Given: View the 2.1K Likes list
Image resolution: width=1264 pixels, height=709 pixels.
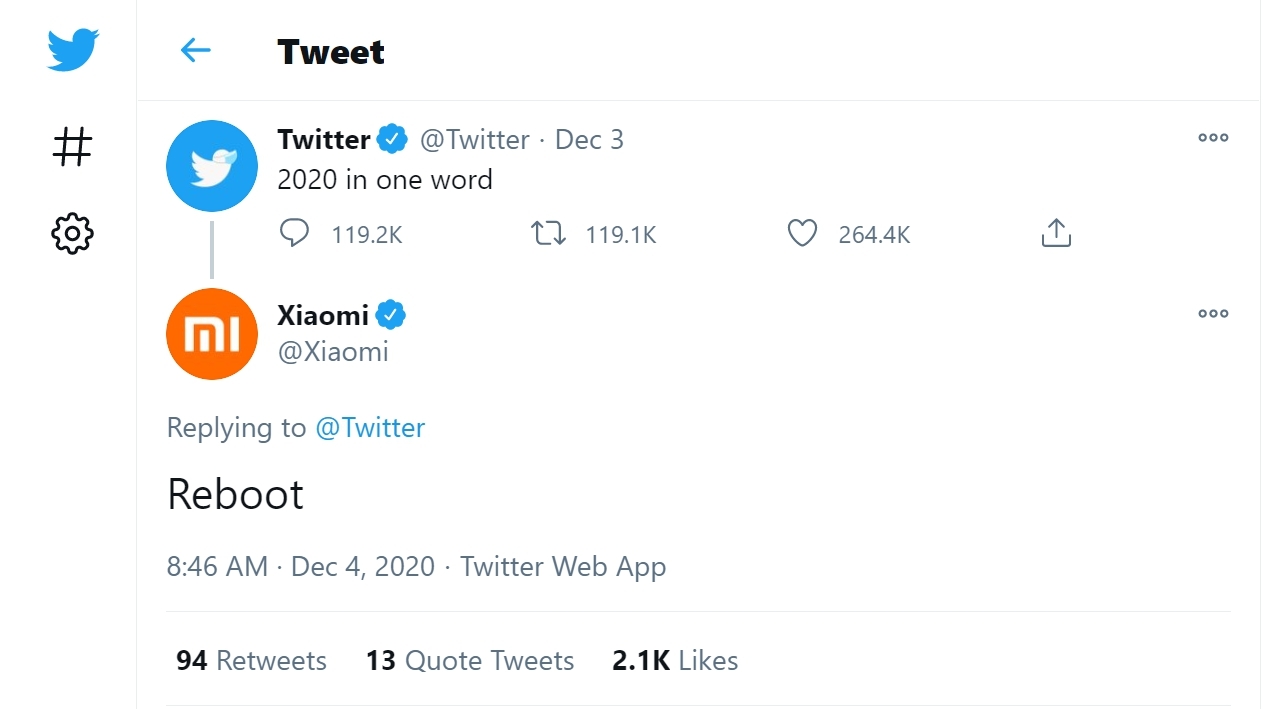Looking at the screenshot, I should tap(675, 661).
